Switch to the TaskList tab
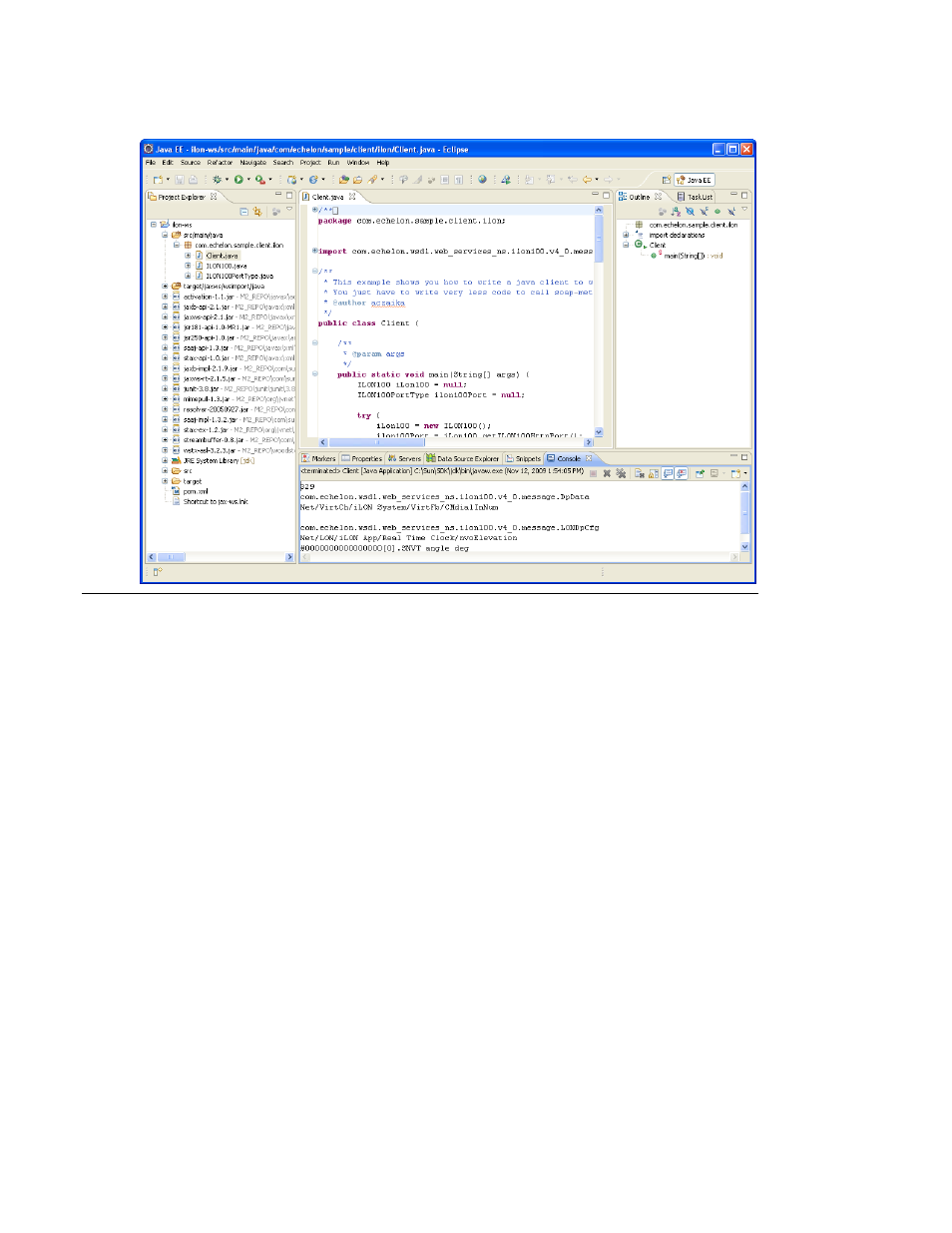952x1233 pixels. [696, 197]
